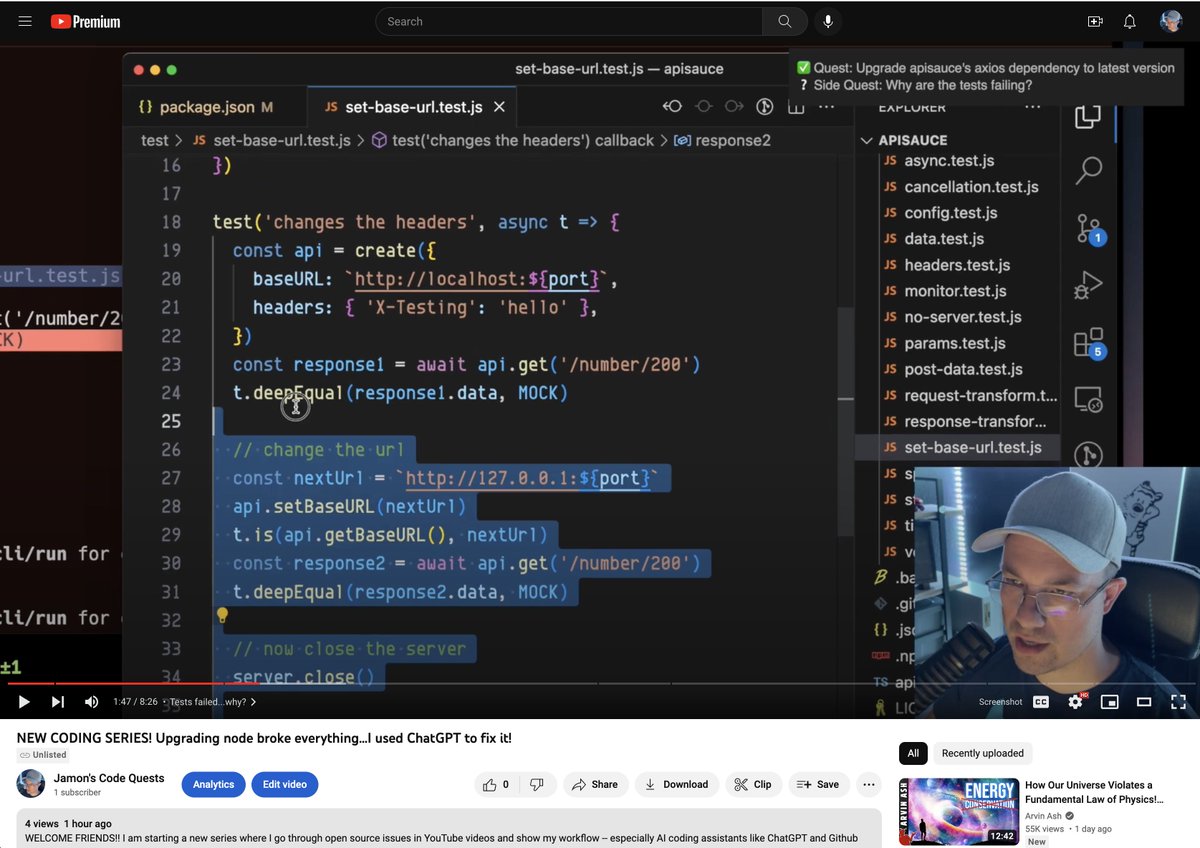This screenshot has width=1200, height=848.
Task: Expand the 'Tests failed...why?' chapter list
Action: [213, 702]
